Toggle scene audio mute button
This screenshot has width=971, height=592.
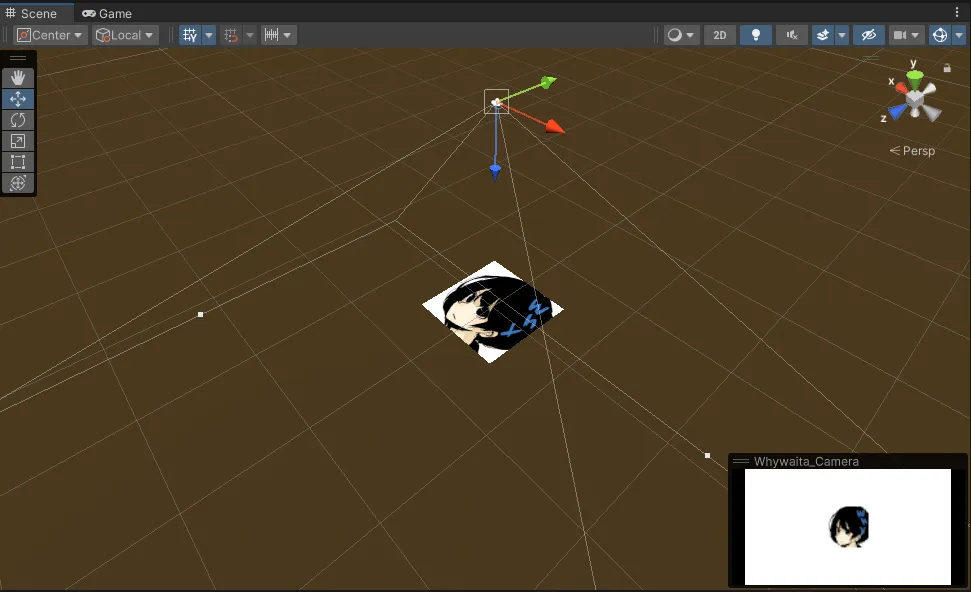791,35
